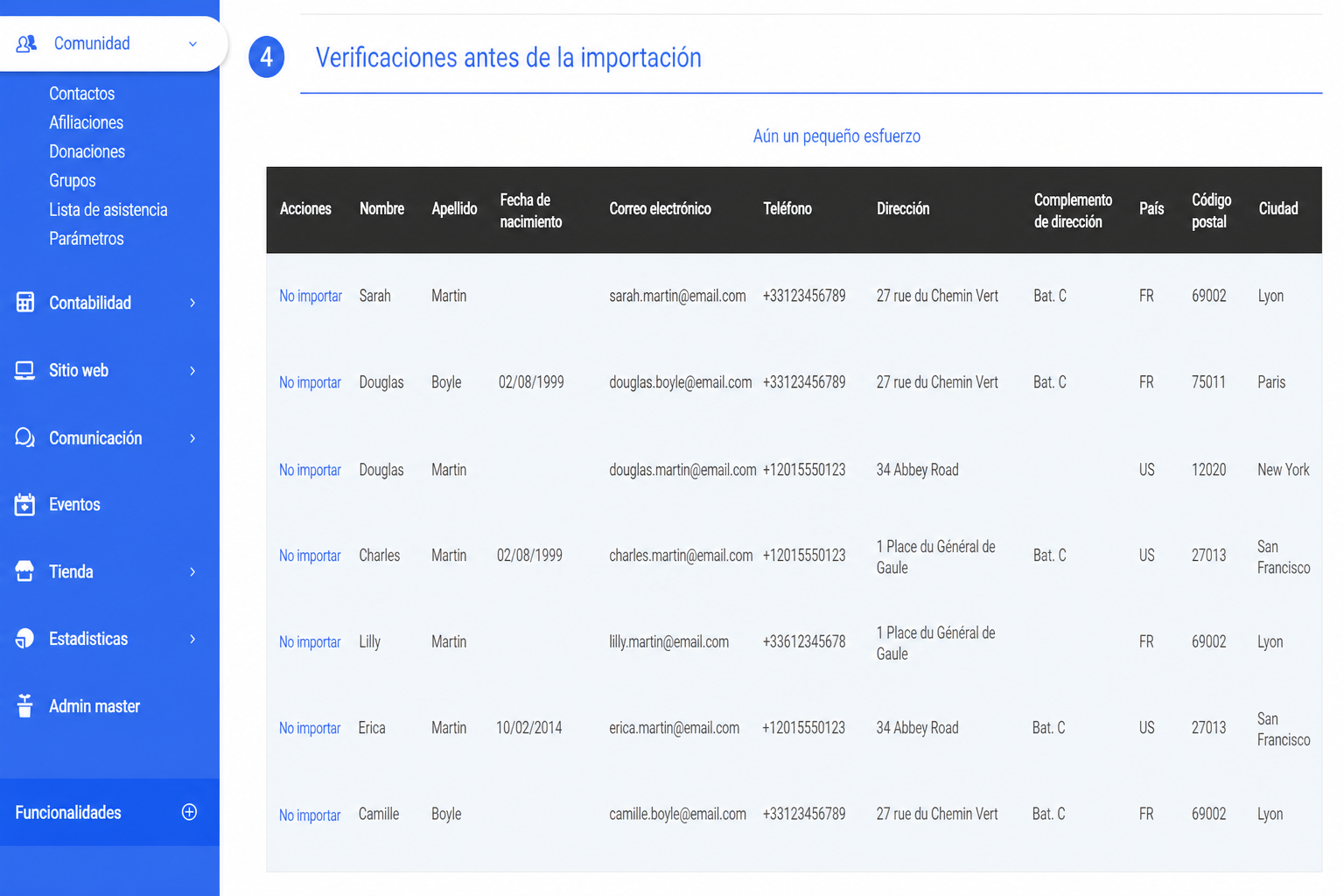Click the 'Aún un pequeño esfuerzo' text
The image size is (1344, 896).
[x=836, y=136]
